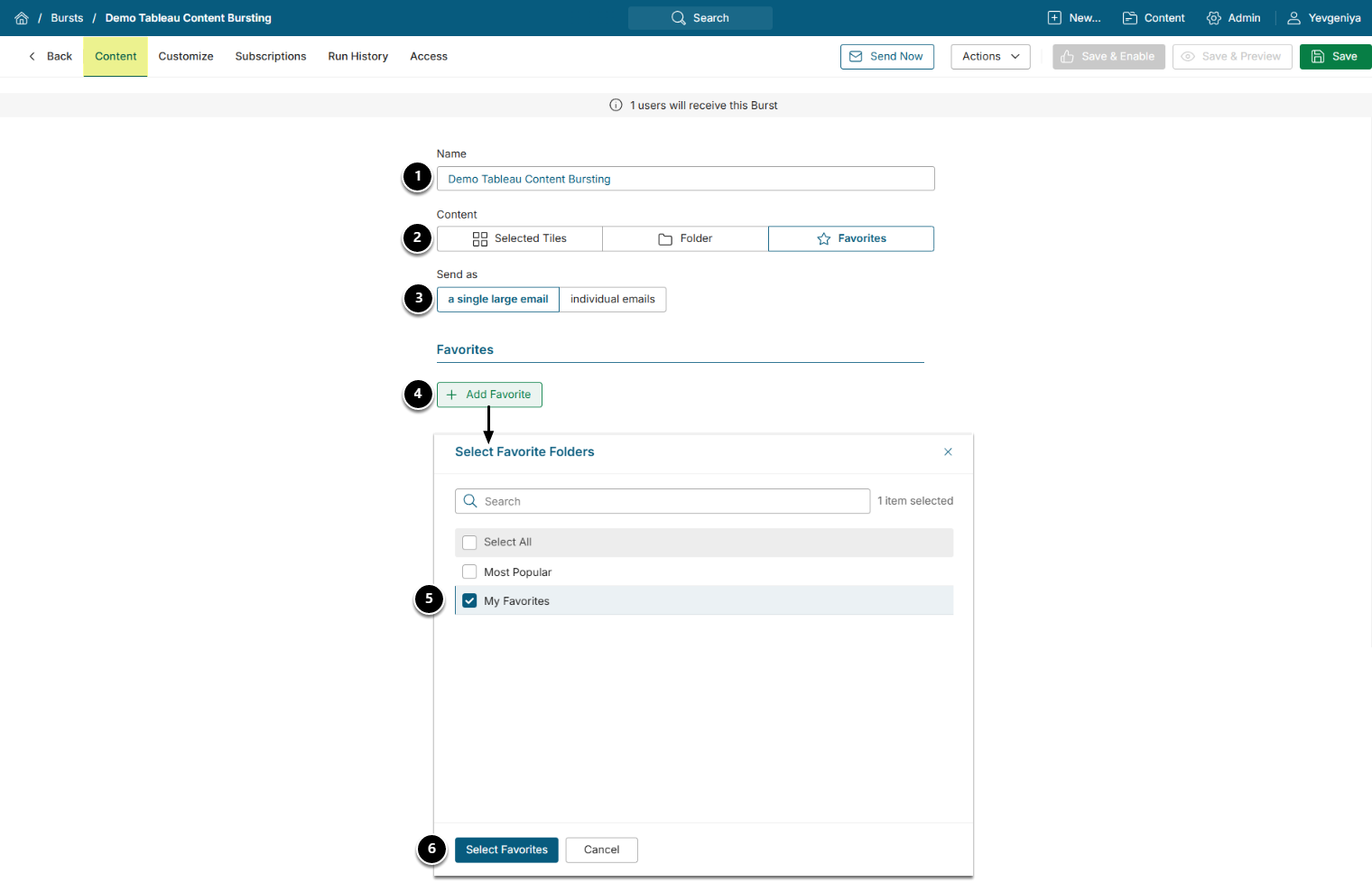
Task: Click the envelope icon on Send Now
Action: click(856, 56)
